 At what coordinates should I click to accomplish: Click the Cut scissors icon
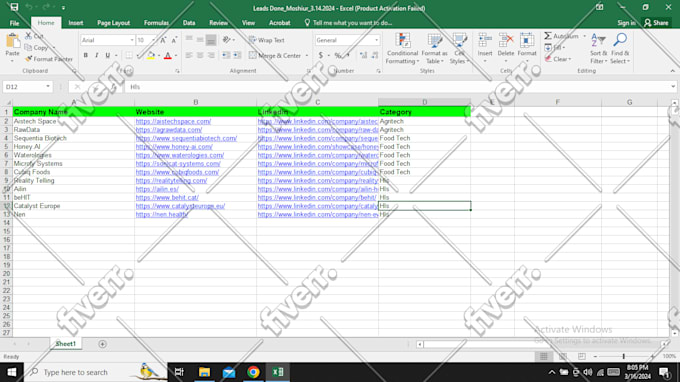[x=28, y=36]
